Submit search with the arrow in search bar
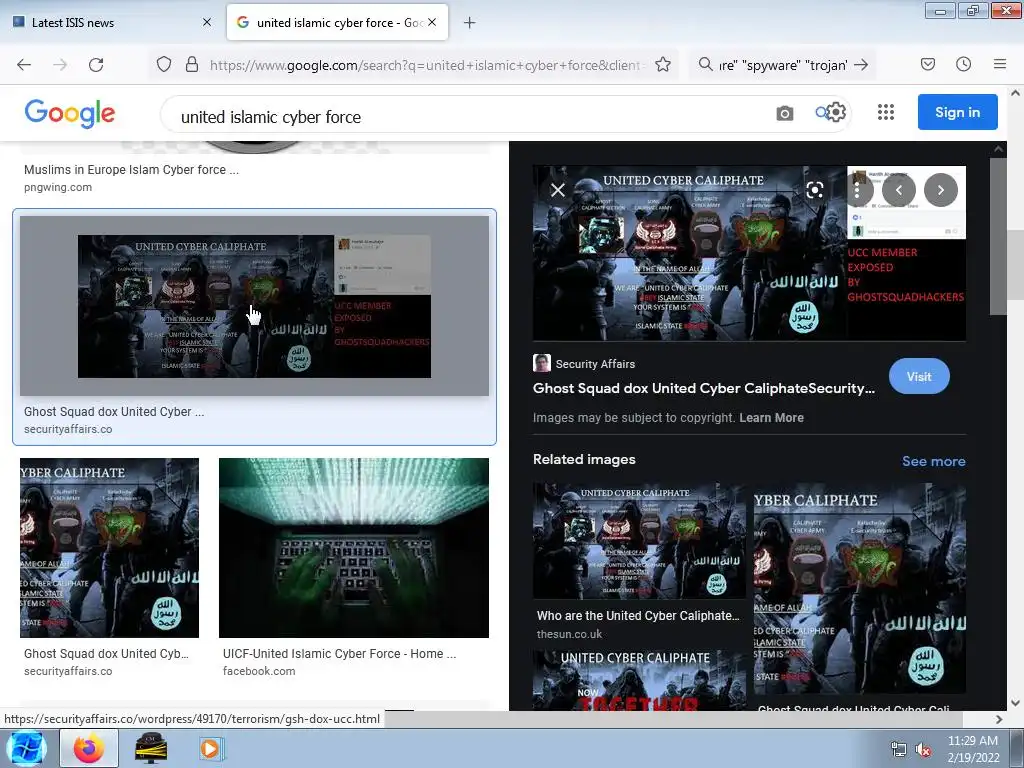Screen dimensions: 1024x768 [x=861, y=64]
